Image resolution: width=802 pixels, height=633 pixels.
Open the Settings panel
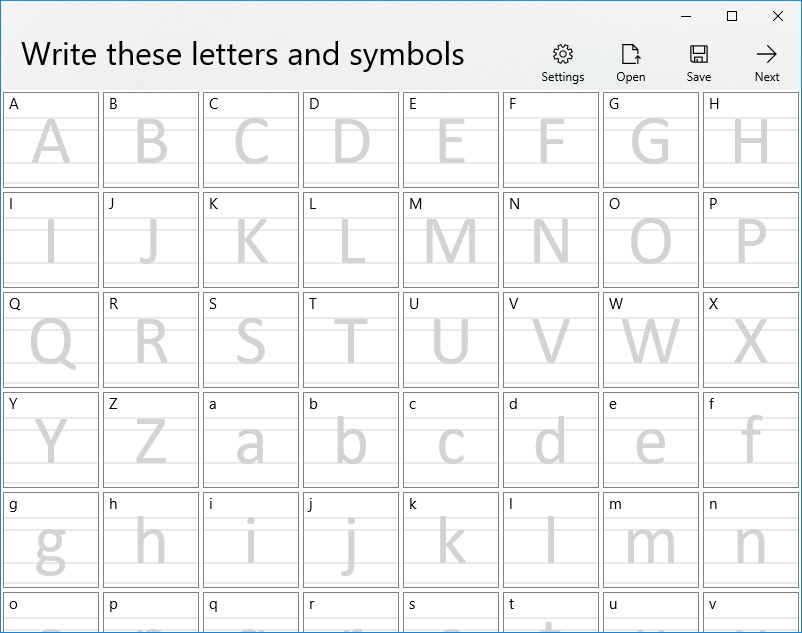tap(563, 60)
